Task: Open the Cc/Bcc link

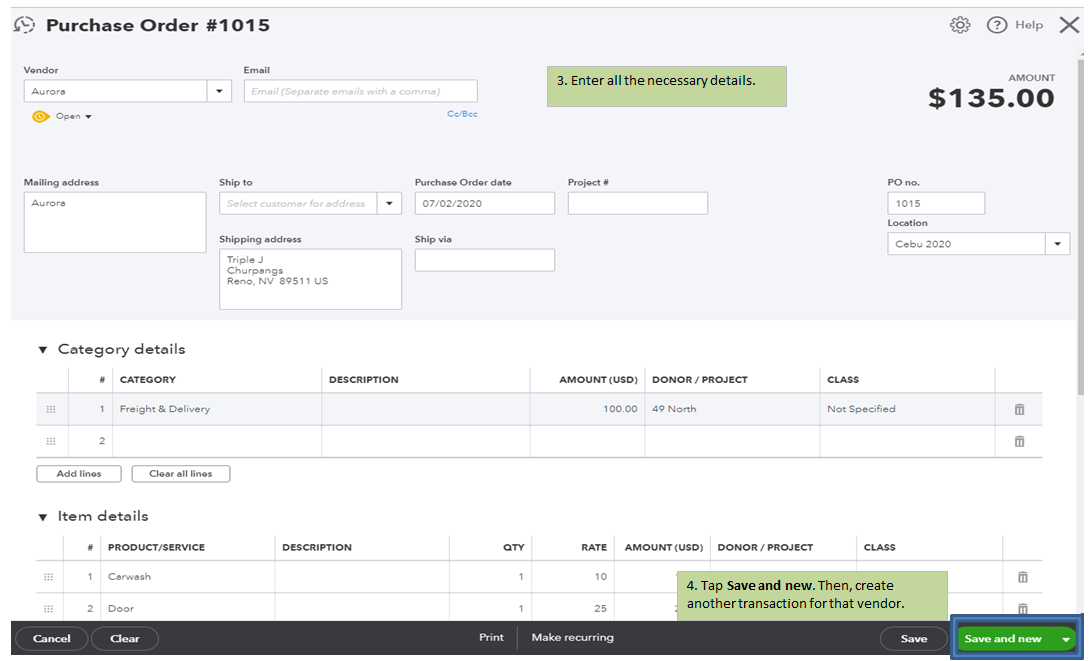Action: [461, 113]
